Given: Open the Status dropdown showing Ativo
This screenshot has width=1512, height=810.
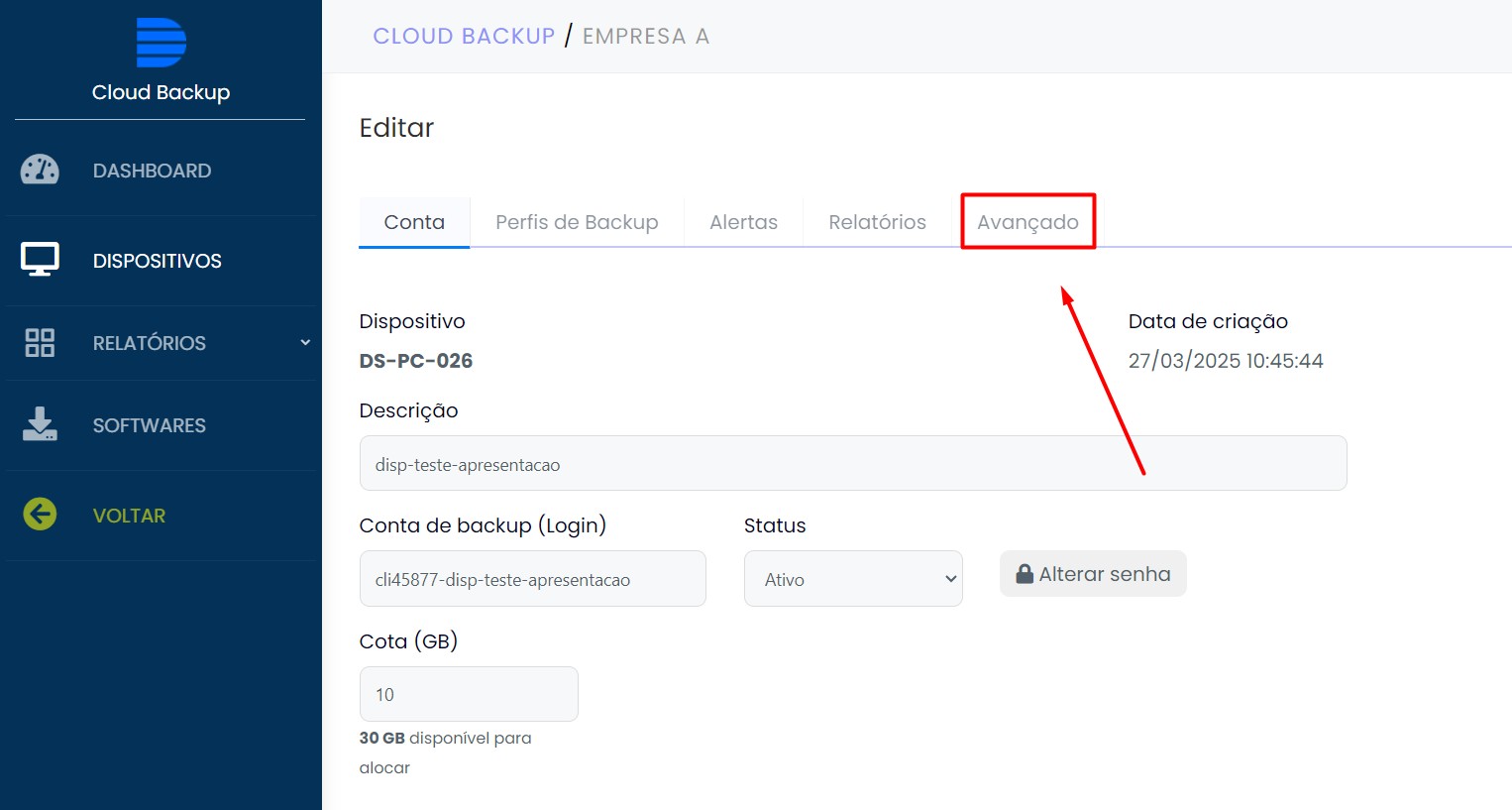Looking at the screenshot, I should (852, 579).
